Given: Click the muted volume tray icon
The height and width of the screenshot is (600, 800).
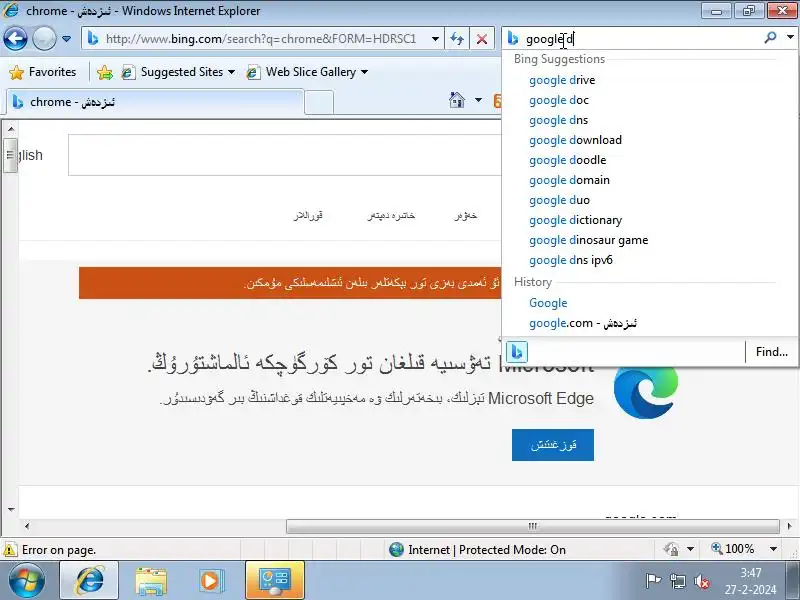Looking at the screenshot, I should coord(702,581).
